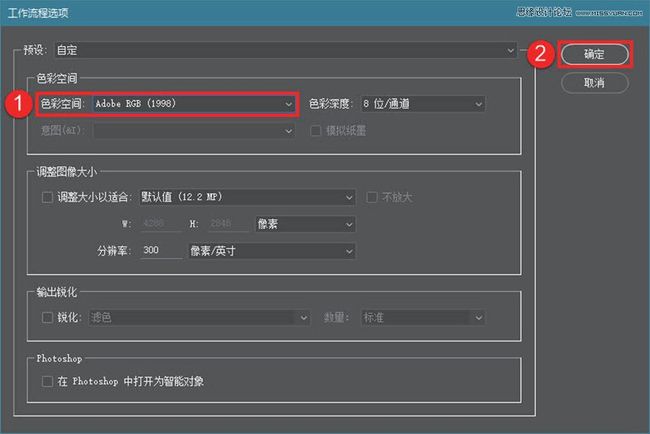
Task: Enable the 锐化 checkbox
Action: 47,318
